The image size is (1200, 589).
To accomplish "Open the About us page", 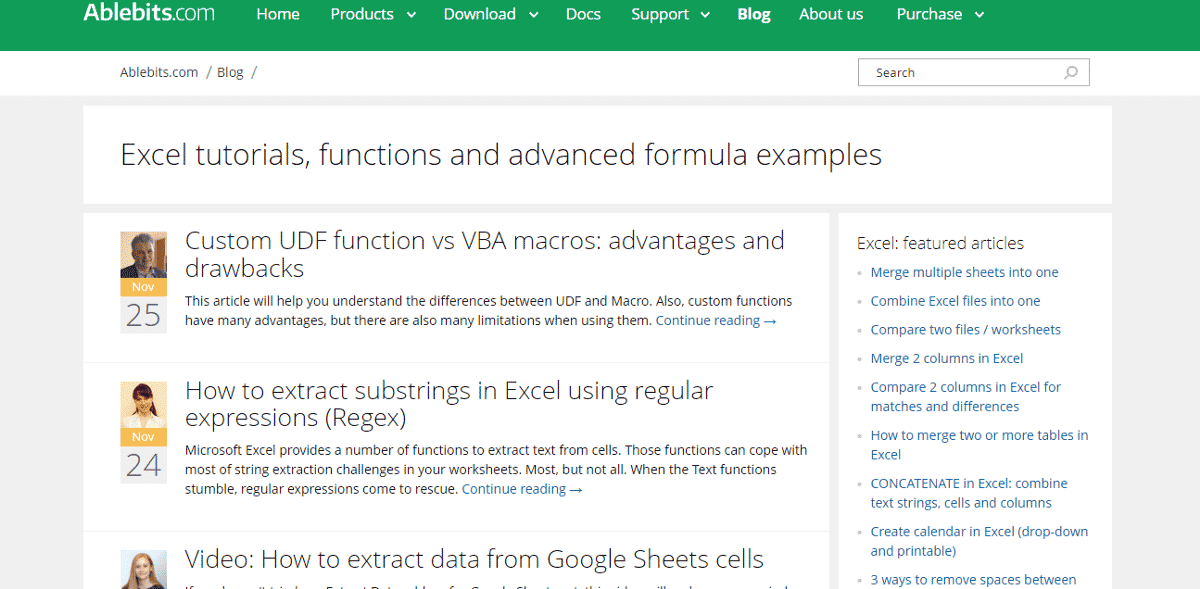I will (x=831, y=14).
